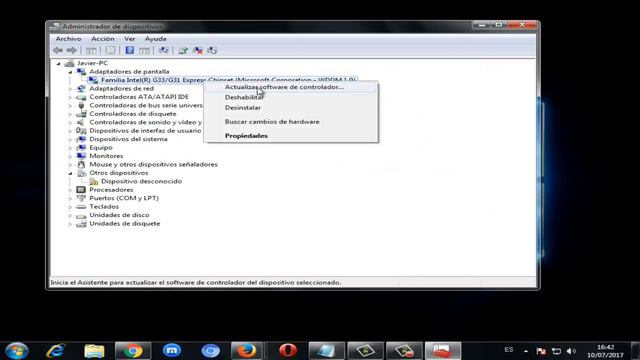This screenshot has height=360, width=640.
Task: Click the red-flagged Action Center tray icon
Action: point(541,351)
